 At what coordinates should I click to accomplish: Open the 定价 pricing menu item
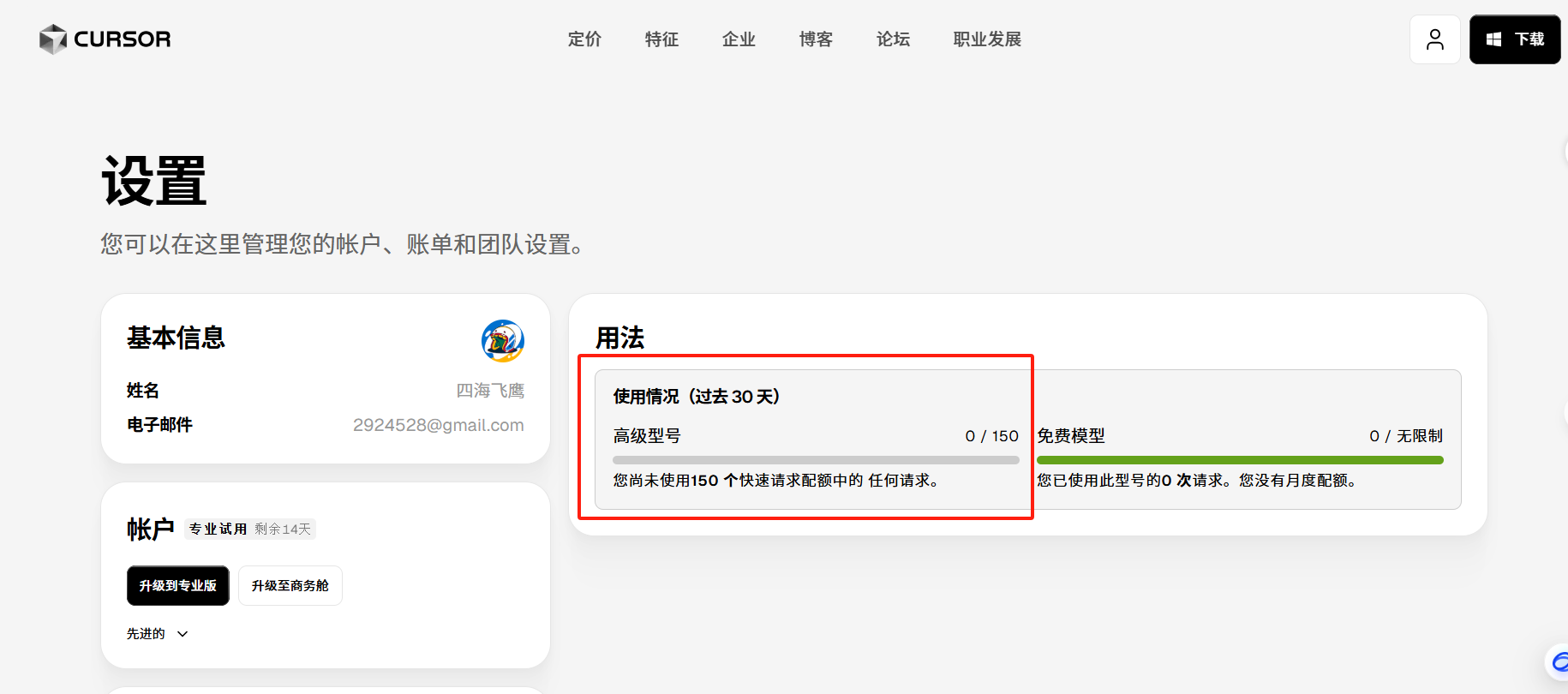pyautogui.click(x=584, y=39)
